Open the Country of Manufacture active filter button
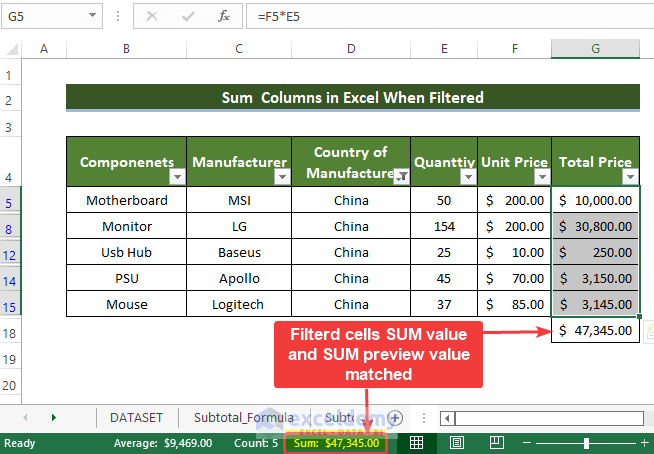Image resolution: width=654 pixels, height=454 pixels. pyautogui.click(x=402, y=177)
